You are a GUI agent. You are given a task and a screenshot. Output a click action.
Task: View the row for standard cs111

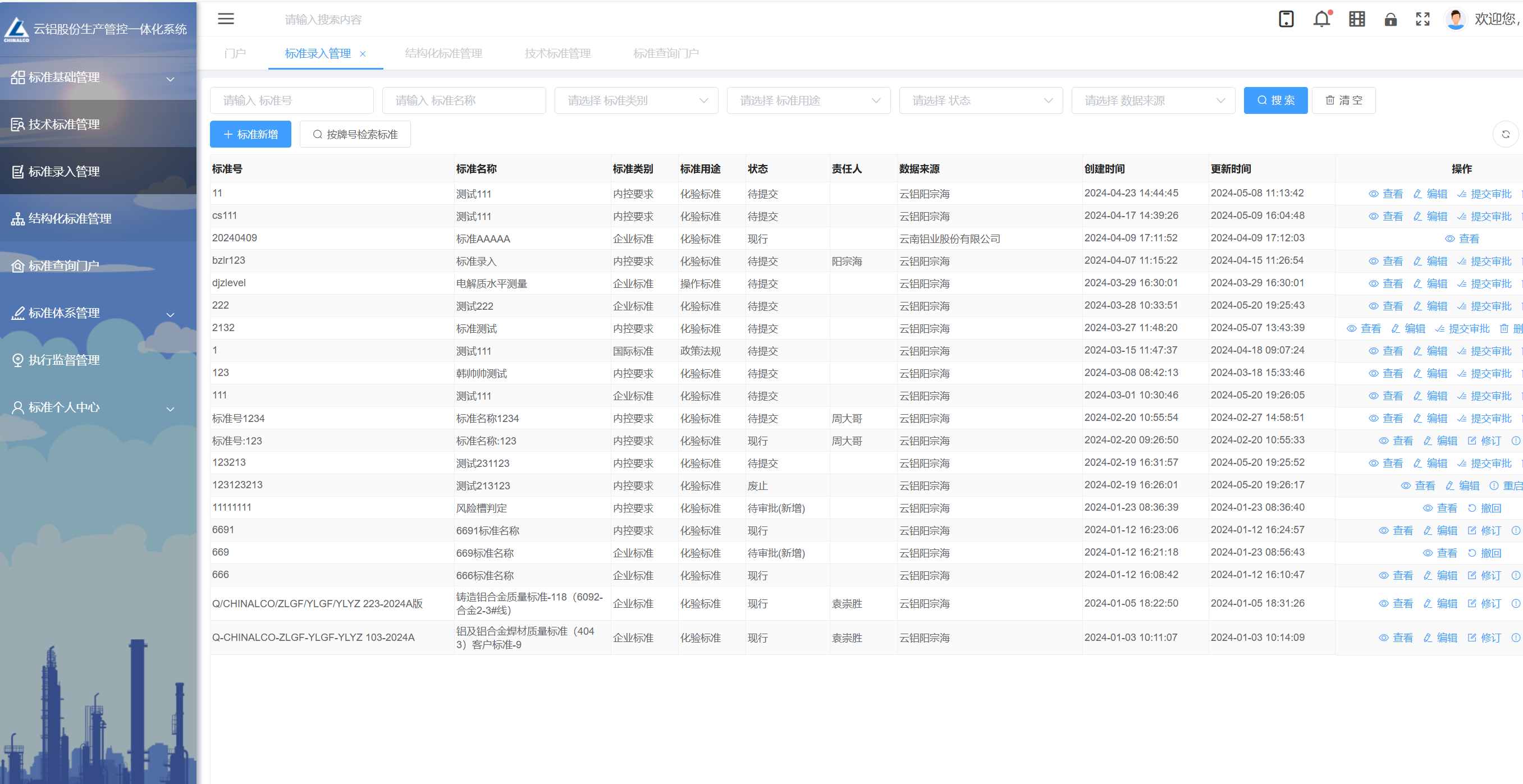(1386, 217)
